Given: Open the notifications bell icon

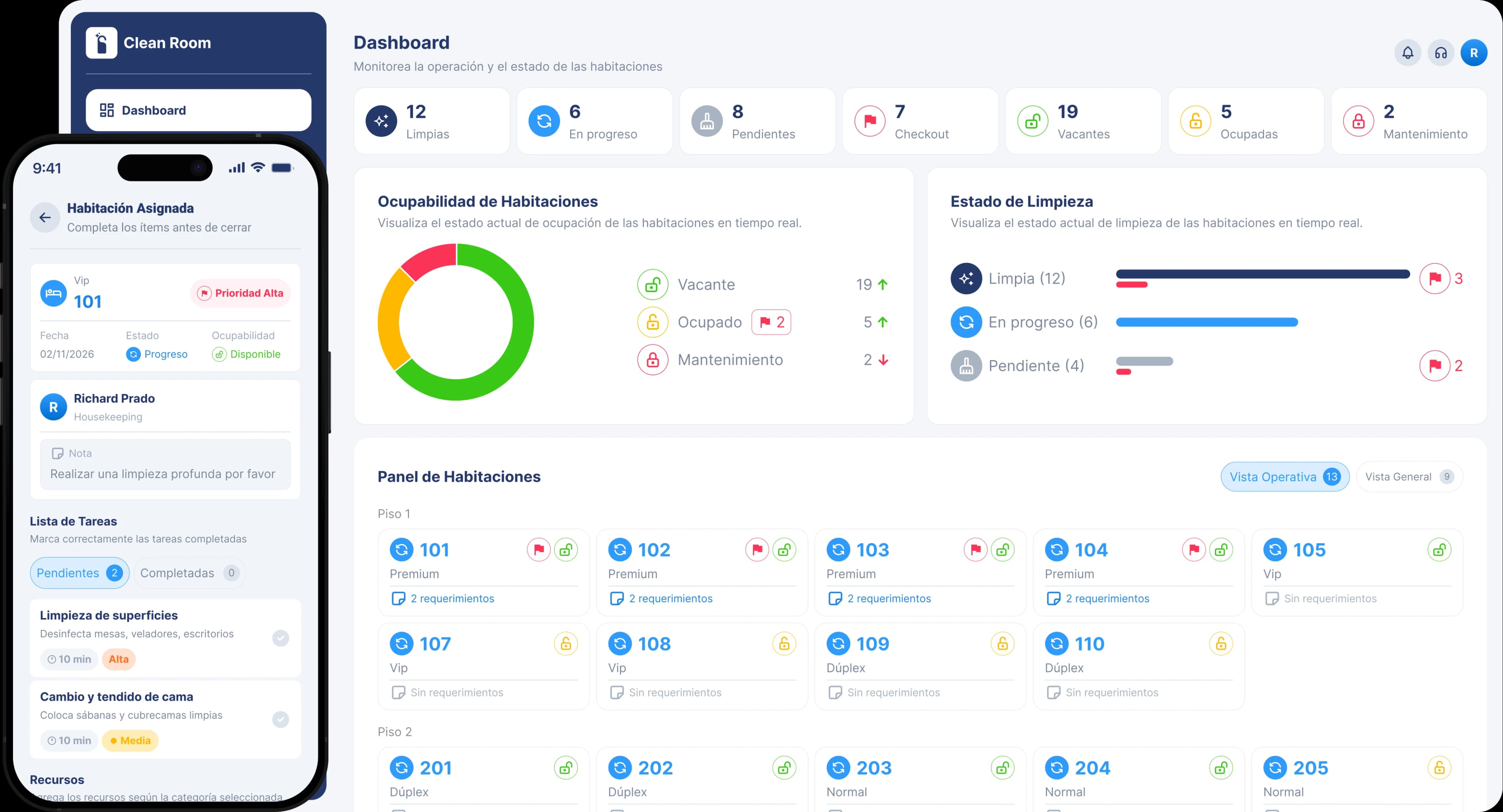Looking at the screenshot, I should coord(1407,53).
